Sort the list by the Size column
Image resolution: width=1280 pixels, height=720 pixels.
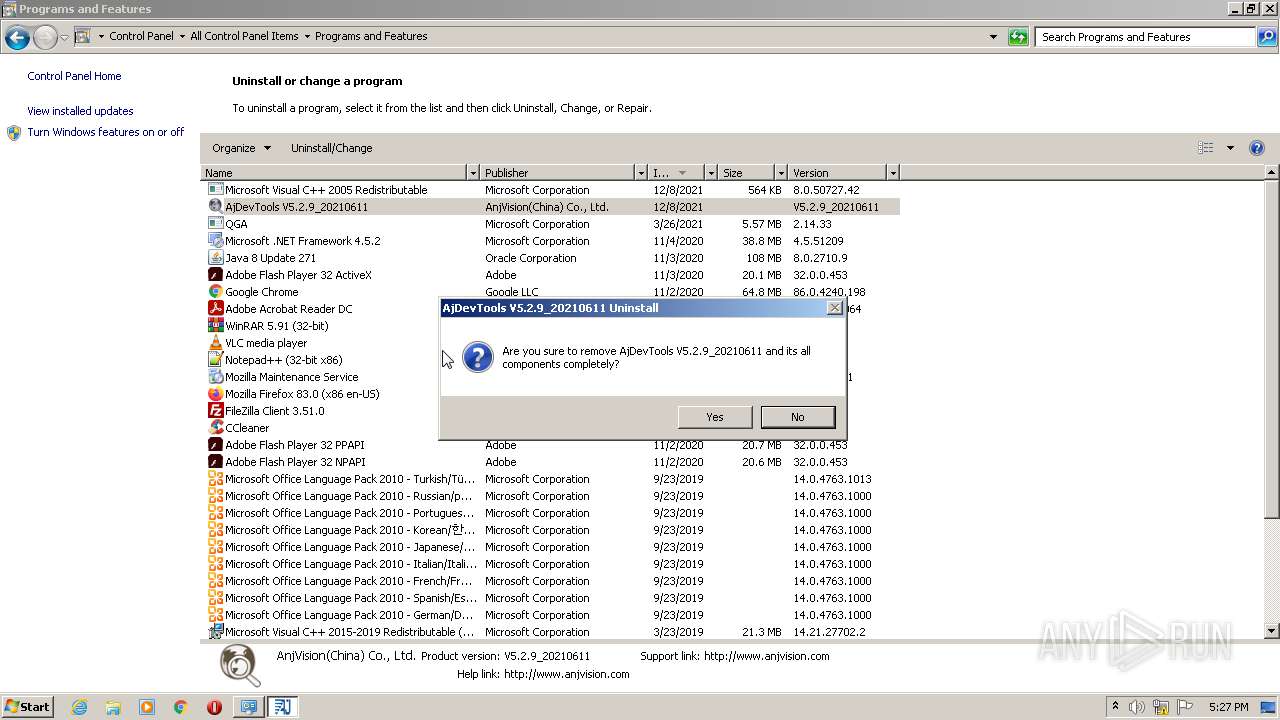[747, 173]
